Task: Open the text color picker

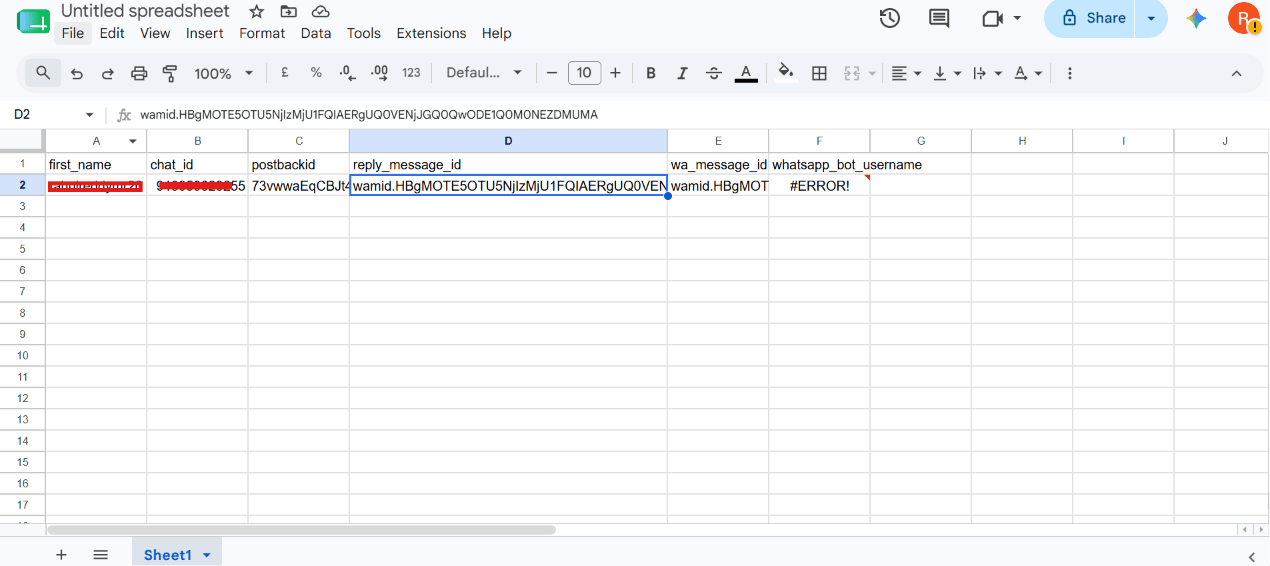Action: (746, 73)
